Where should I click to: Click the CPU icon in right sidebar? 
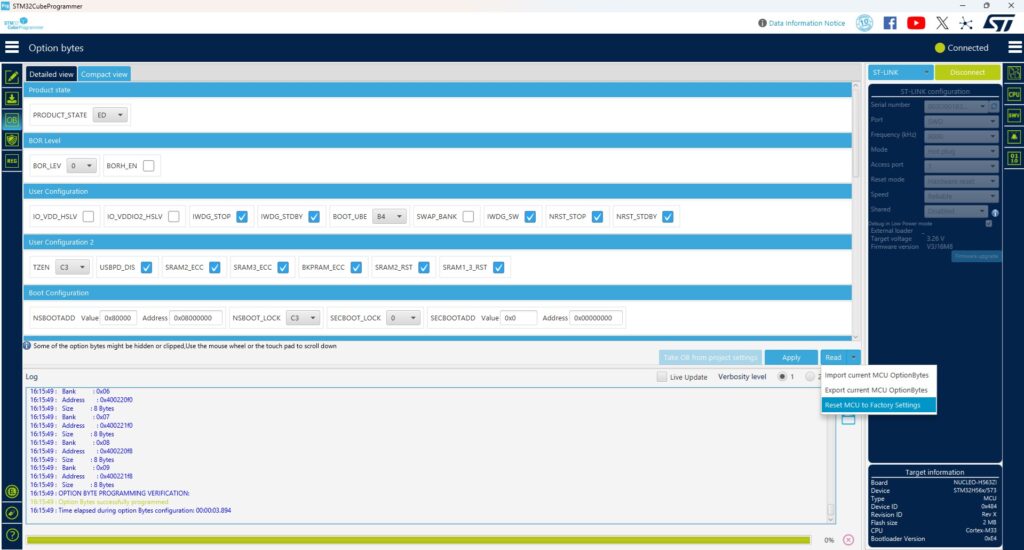click(x=1013, y=94)
